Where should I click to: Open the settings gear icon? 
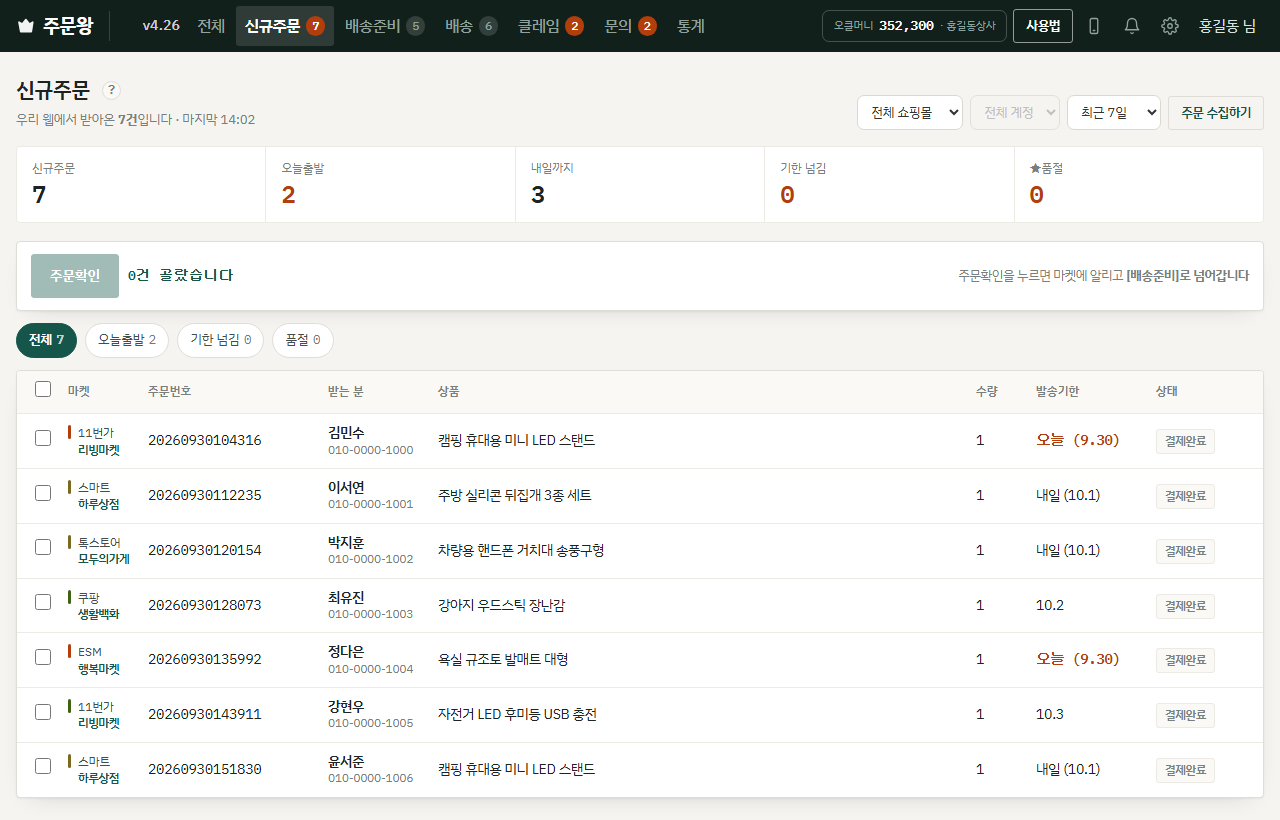point(1170,26)
